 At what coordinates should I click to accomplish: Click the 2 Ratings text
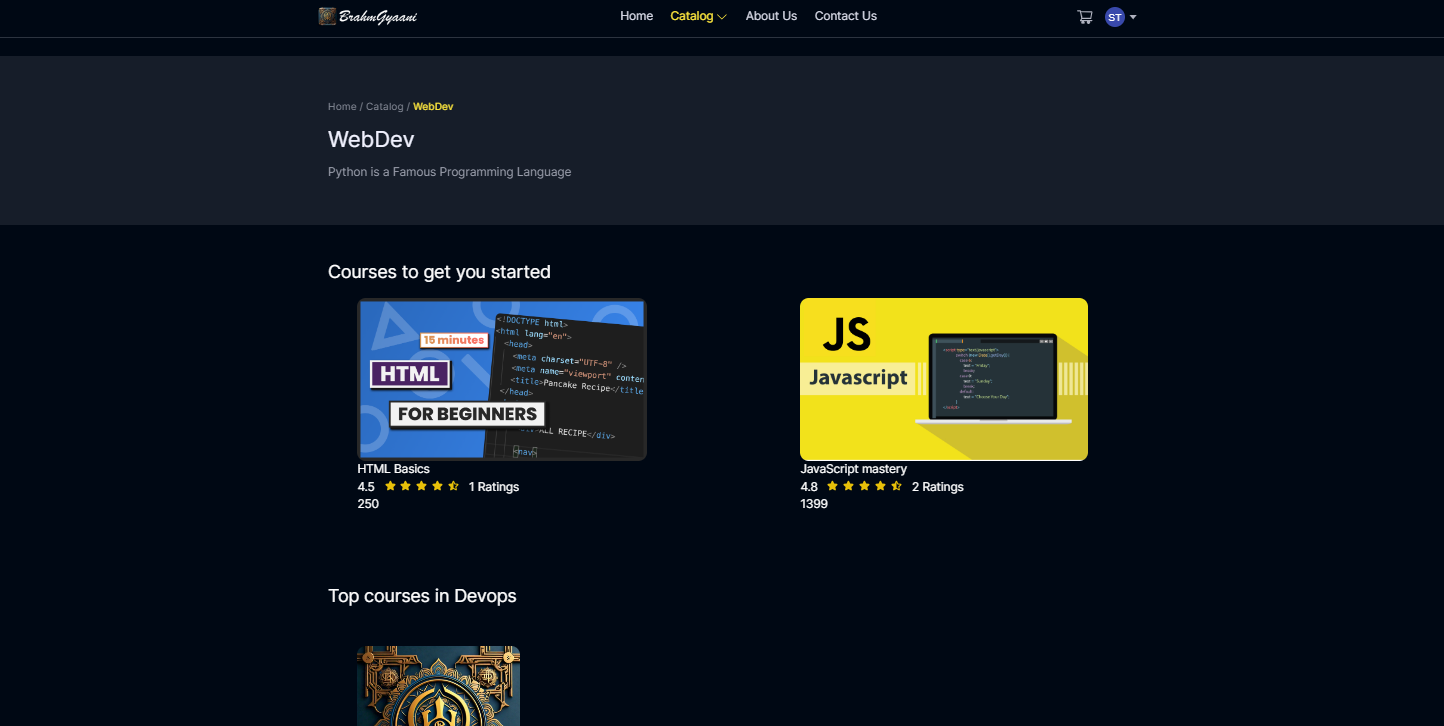937,487
